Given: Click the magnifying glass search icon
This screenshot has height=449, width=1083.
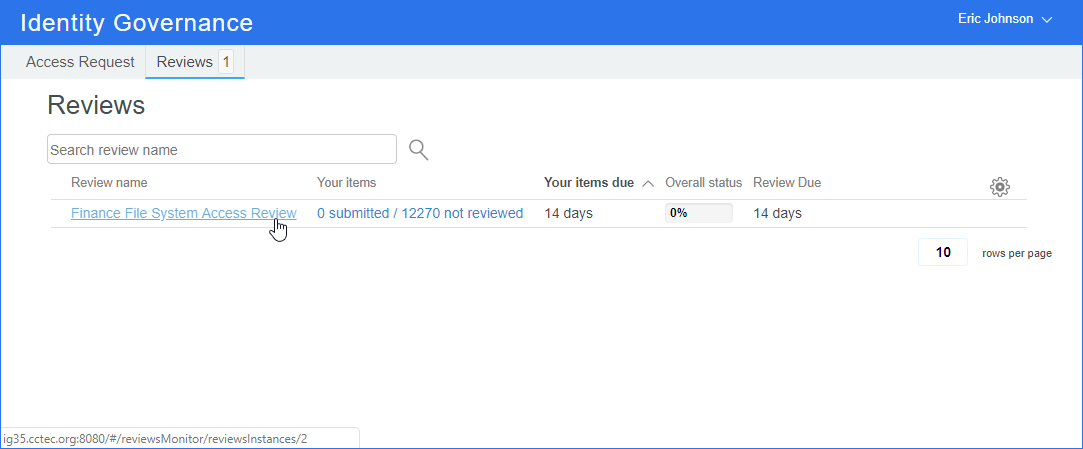Looking at the screenshot, I should [x=418, y=150].
